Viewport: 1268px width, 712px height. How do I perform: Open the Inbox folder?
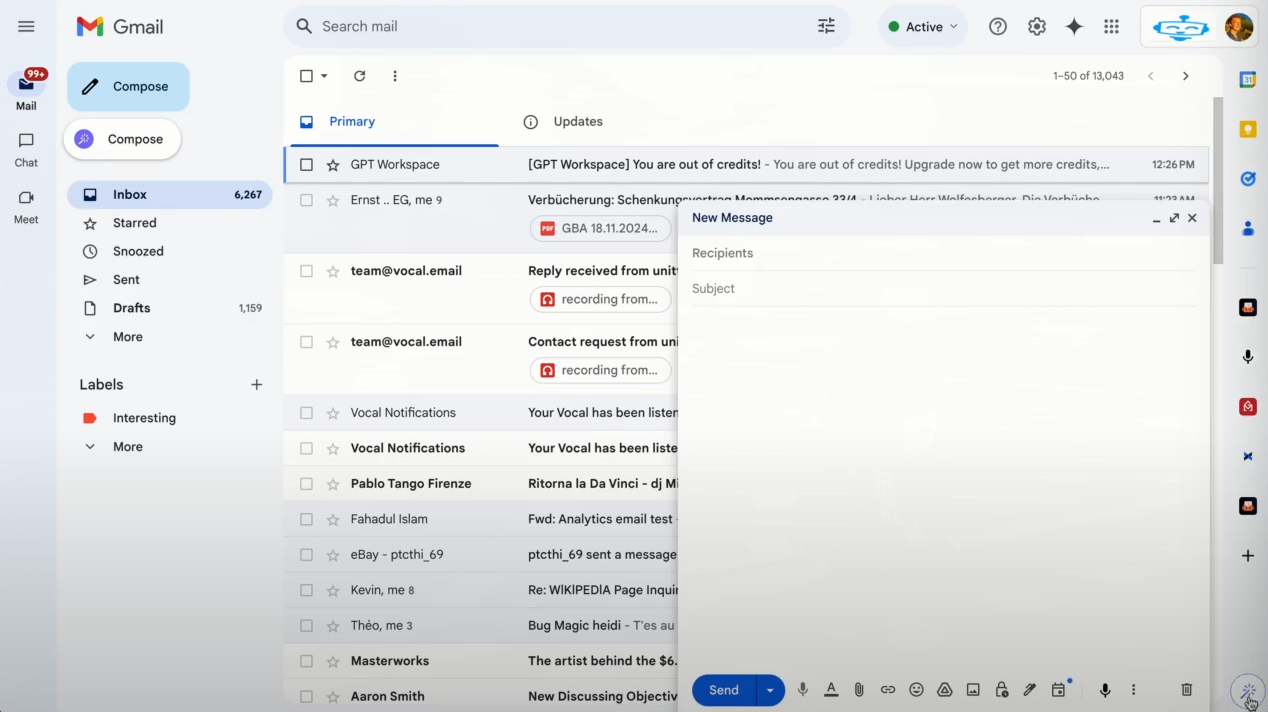click(x=170, y=195)
